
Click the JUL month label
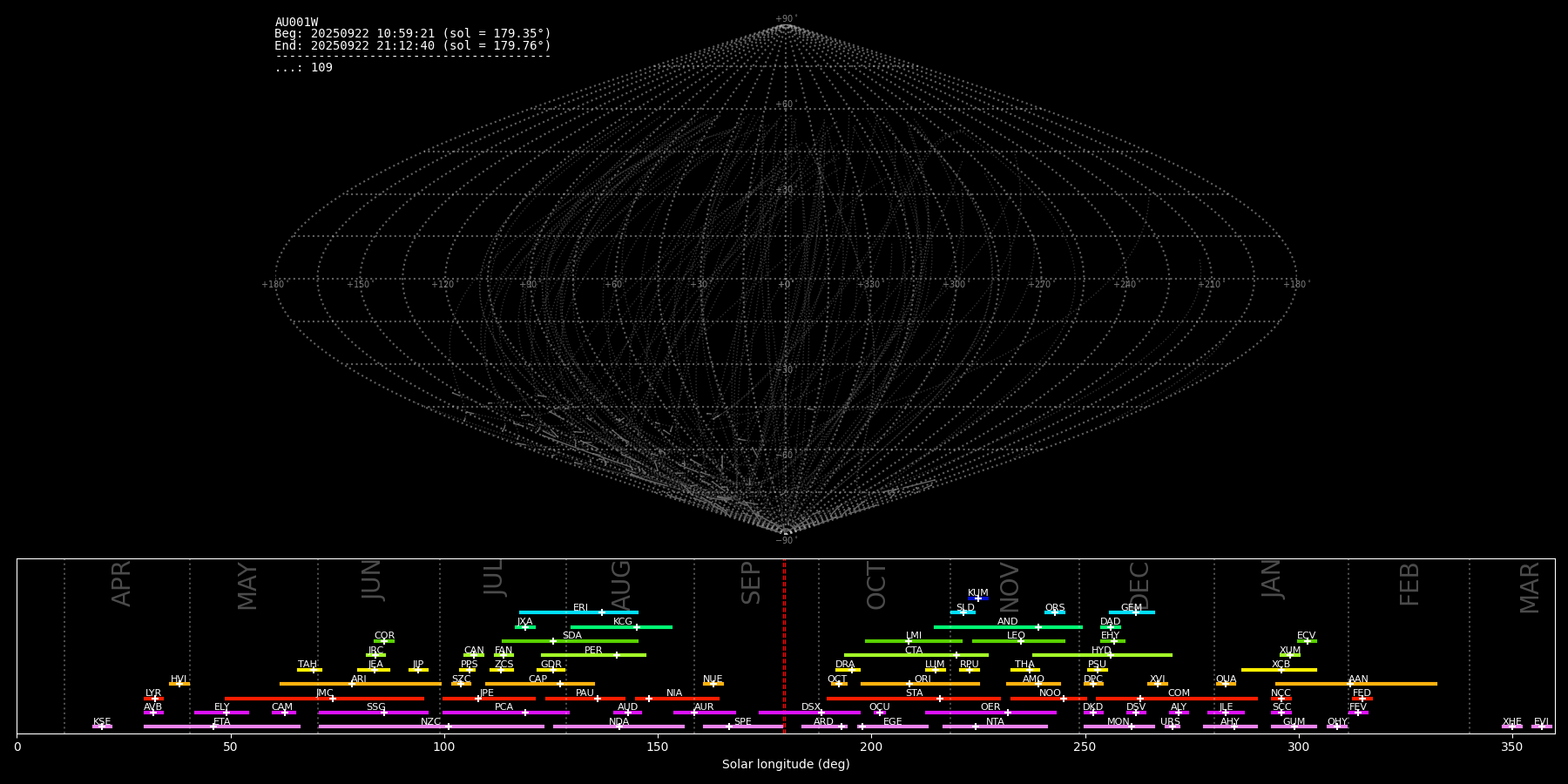(x=494, y=578)
